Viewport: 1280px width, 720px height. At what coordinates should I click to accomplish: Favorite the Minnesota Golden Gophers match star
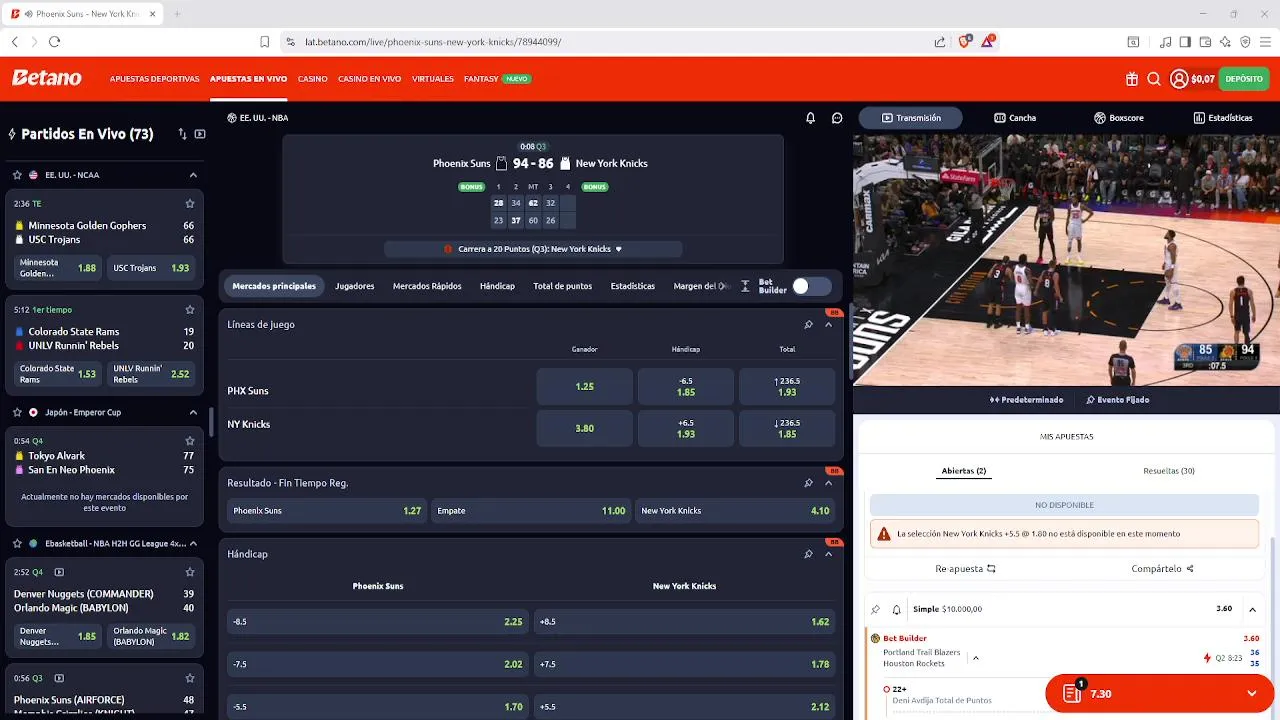189,203
